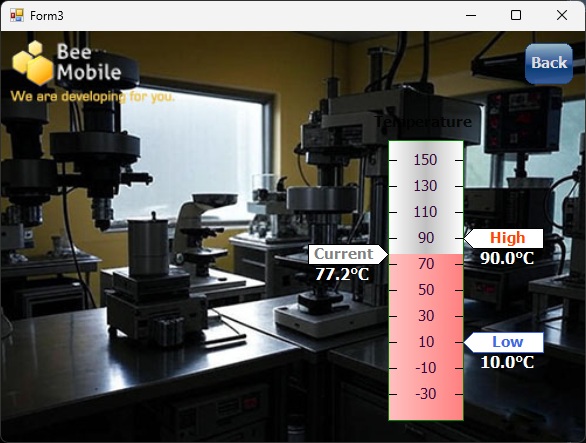
Task: Select the High threshold marker
Action: 503,238
